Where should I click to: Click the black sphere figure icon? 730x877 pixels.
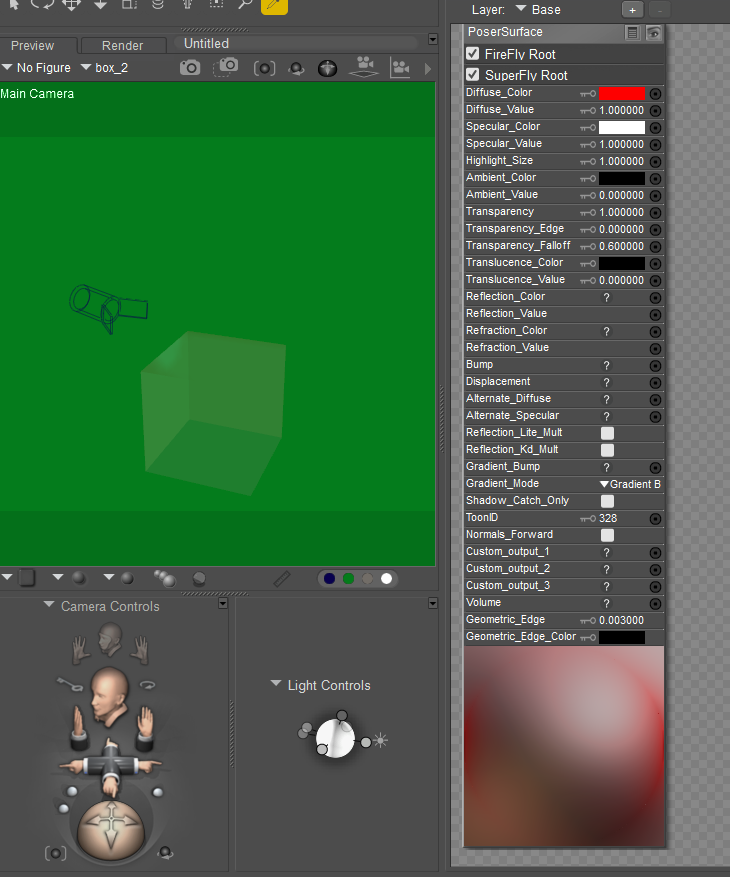(327, 68)
